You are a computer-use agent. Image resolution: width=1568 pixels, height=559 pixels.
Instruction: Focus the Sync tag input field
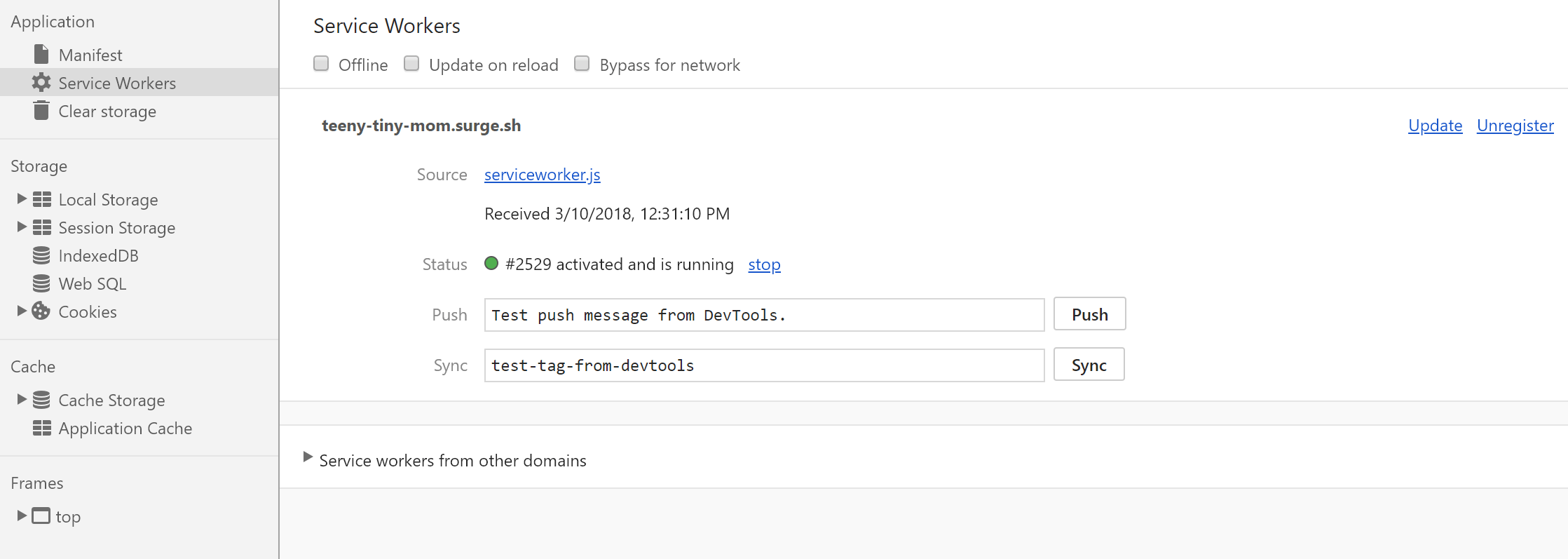(x=764, y=365)
